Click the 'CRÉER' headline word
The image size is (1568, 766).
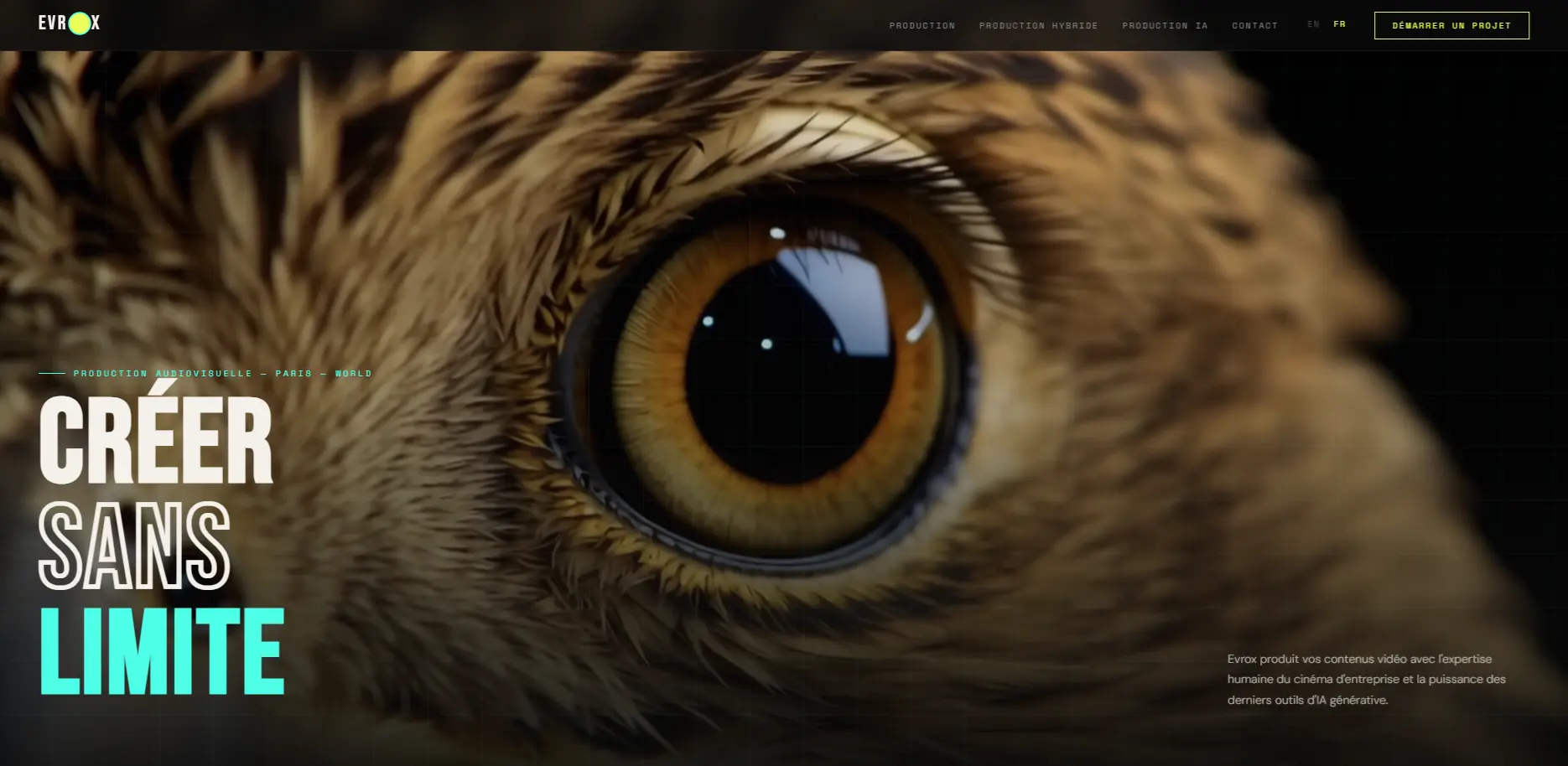pyautogui.click(x=156, y=434)
